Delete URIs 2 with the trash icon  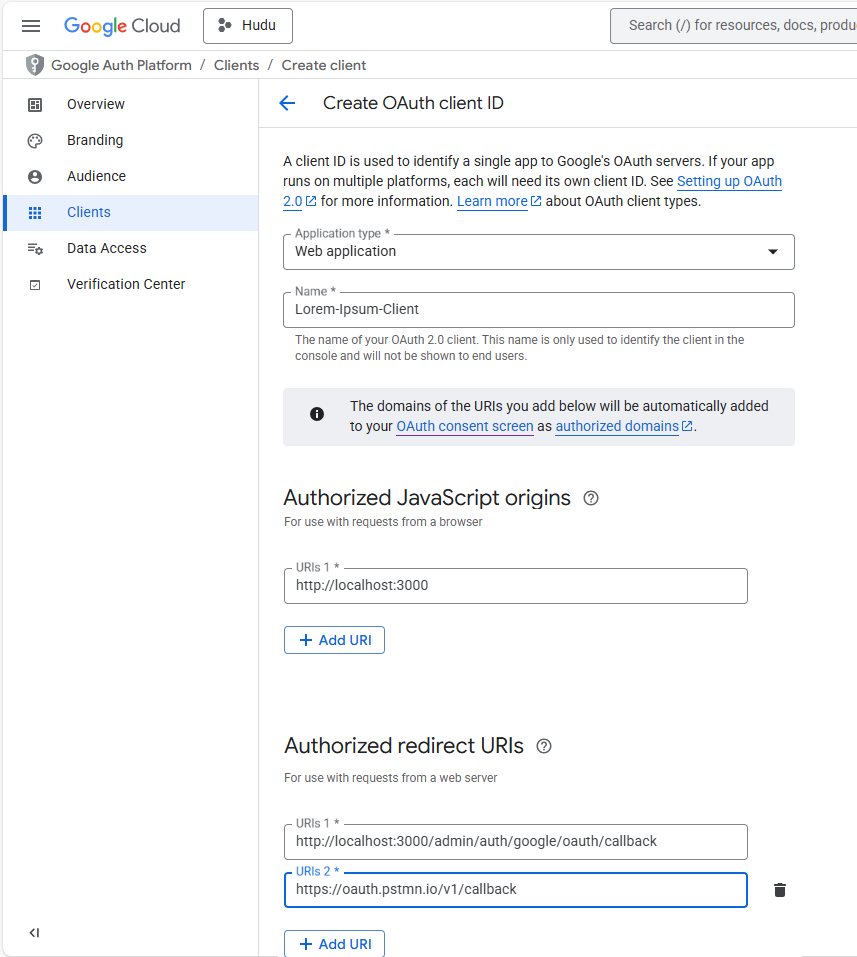click(x=778, y=890)
